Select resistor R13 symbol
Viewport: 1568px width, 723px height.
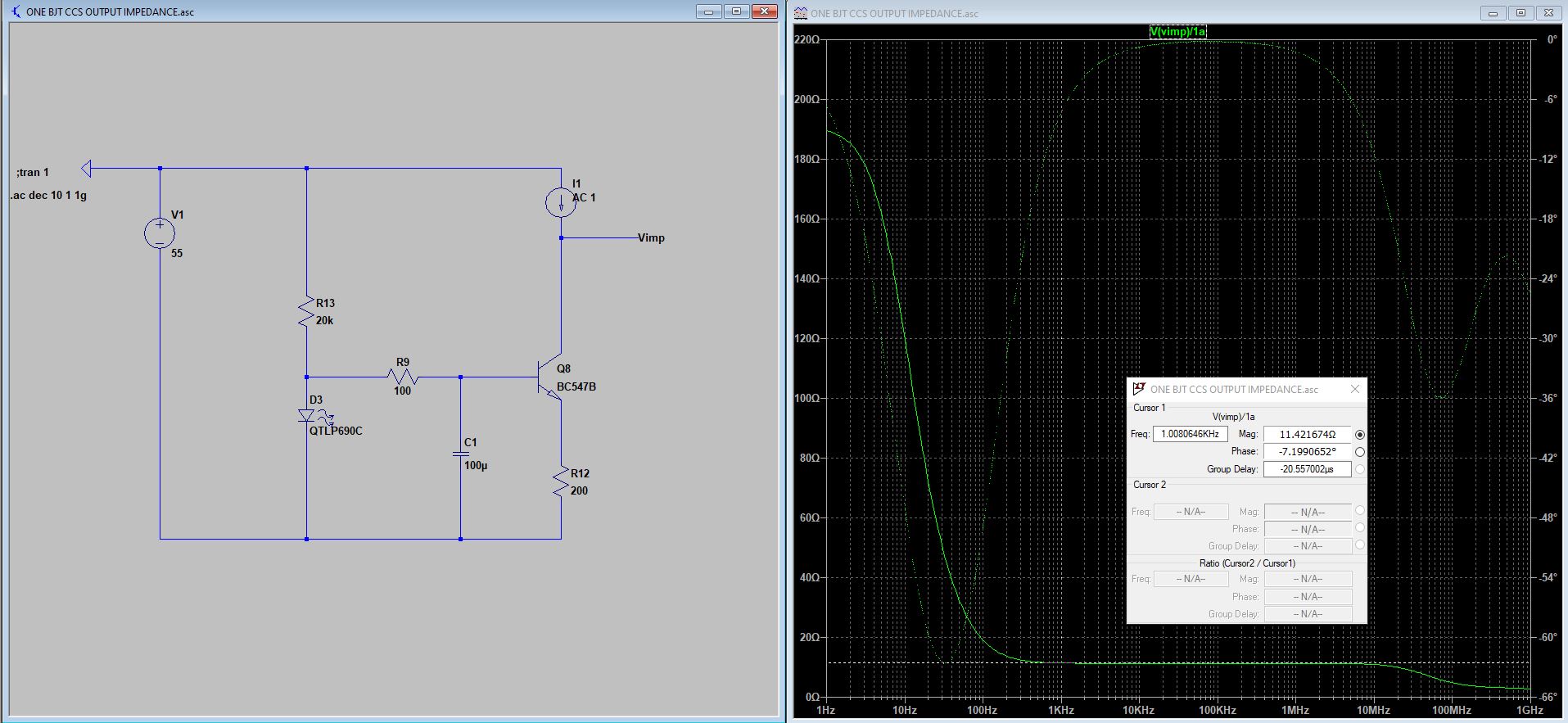click(x=306, y=313)
